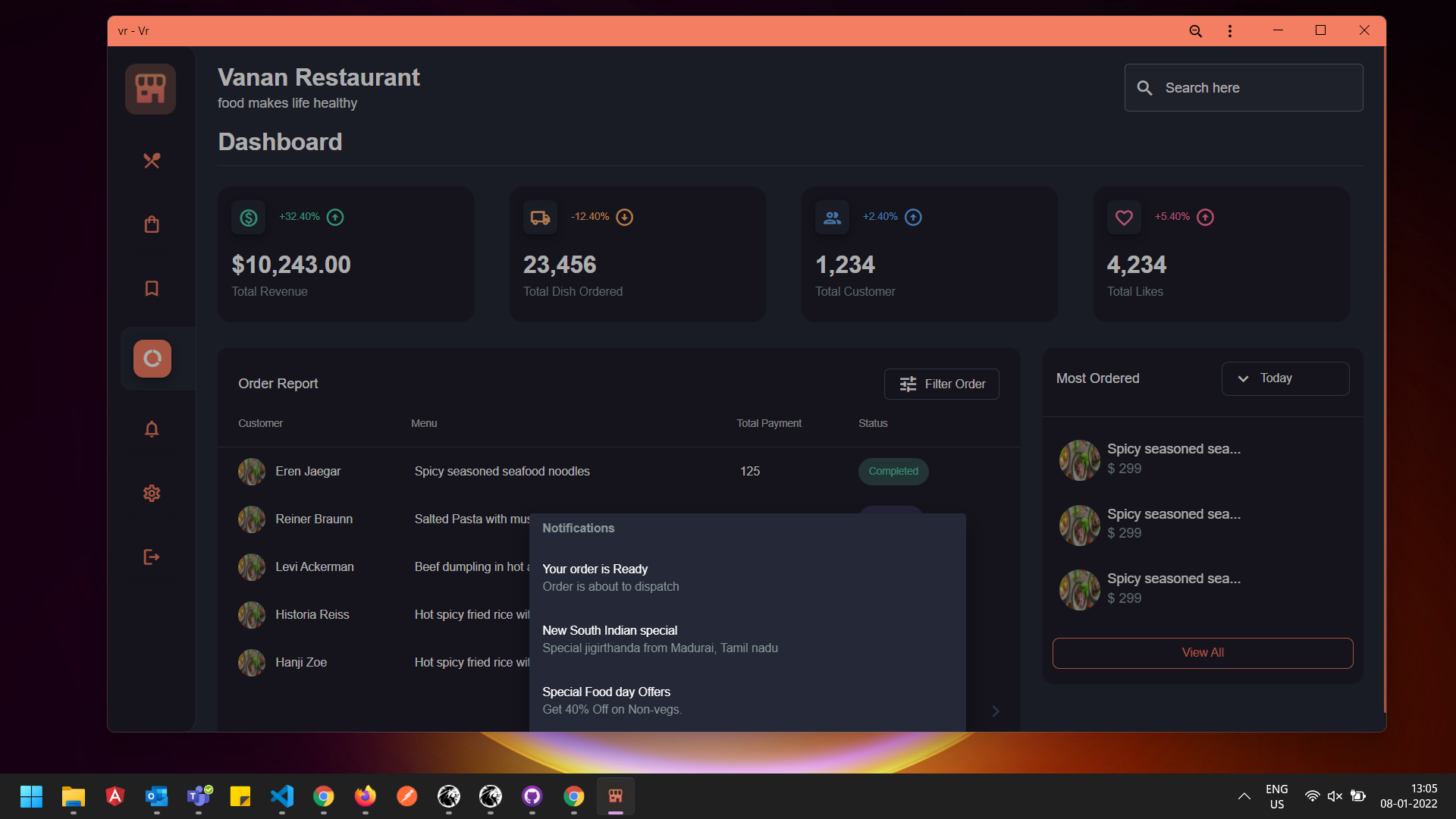This screenshot has width=1456, height=819.
Task: Expand the right chevron under Order Report
Action: [995, 711]
